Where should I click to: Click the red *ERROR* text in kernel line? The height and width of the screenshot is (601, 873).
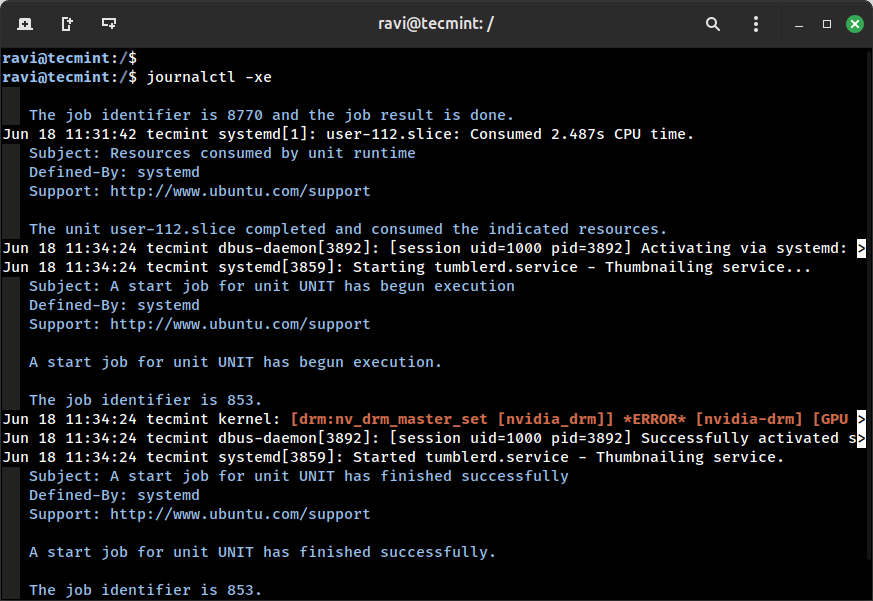coord(655,419)
